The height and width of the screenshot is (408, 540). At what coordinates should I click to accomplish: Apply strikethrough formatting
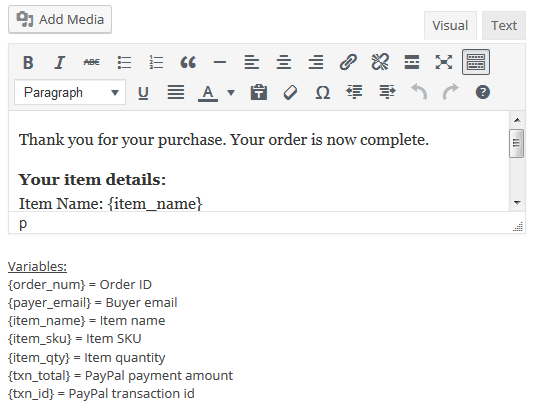point(92,63)
